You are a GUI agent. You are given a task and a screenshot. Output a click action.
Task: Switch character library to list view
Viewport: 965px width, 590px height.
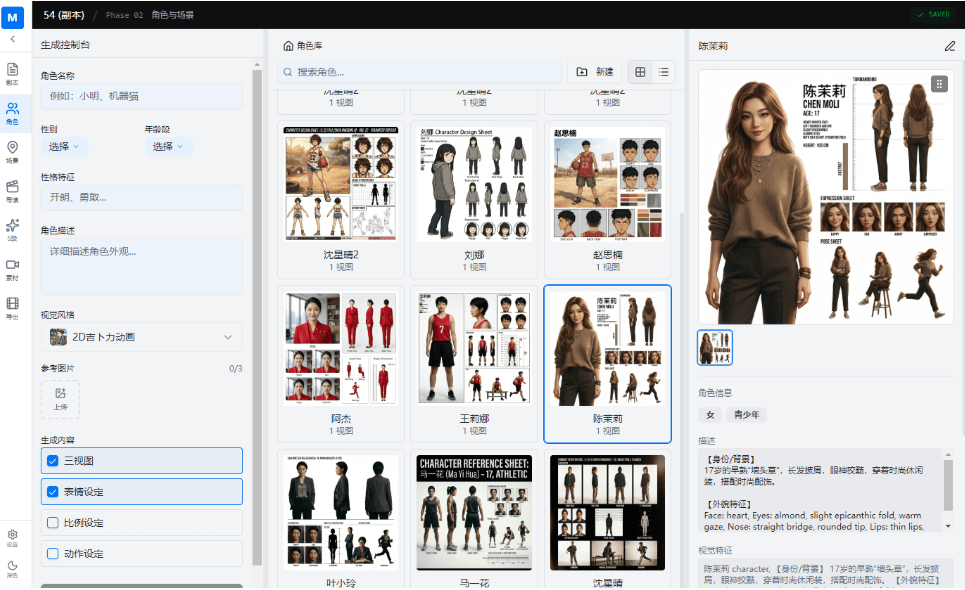pyautogui.click(x=663, y=72)
